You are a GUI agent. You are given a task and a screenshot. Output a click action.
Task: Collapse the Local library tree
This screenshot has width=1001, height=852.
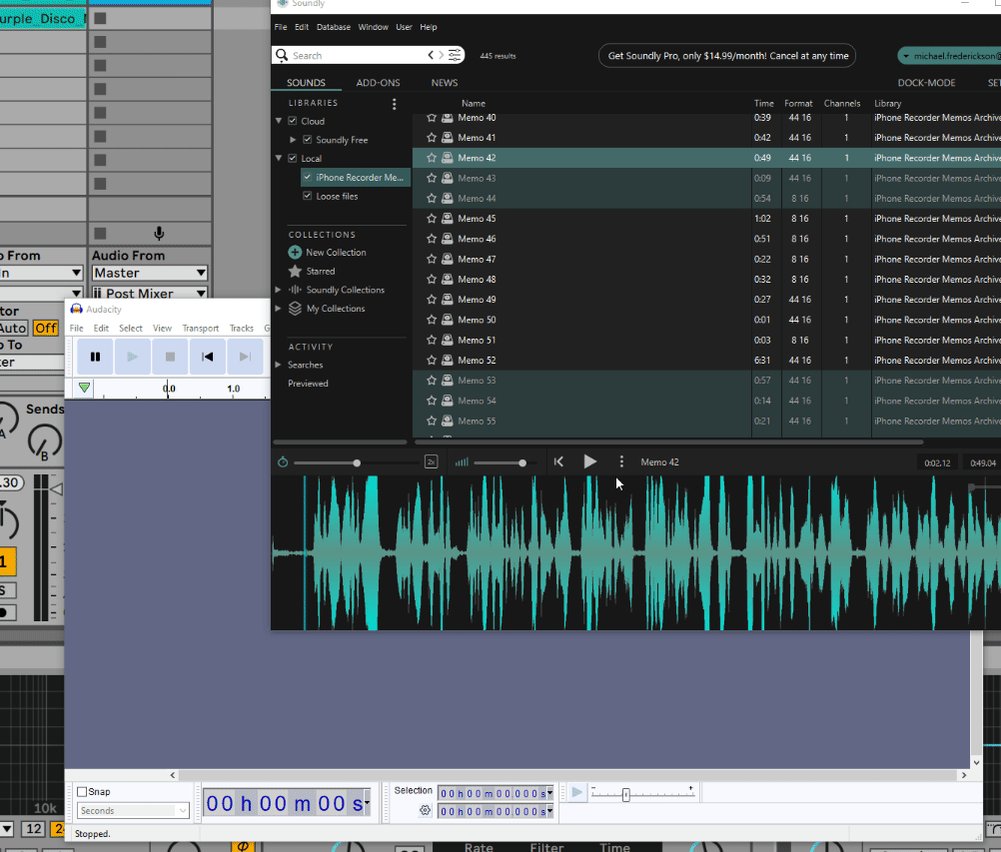[279, 158]
